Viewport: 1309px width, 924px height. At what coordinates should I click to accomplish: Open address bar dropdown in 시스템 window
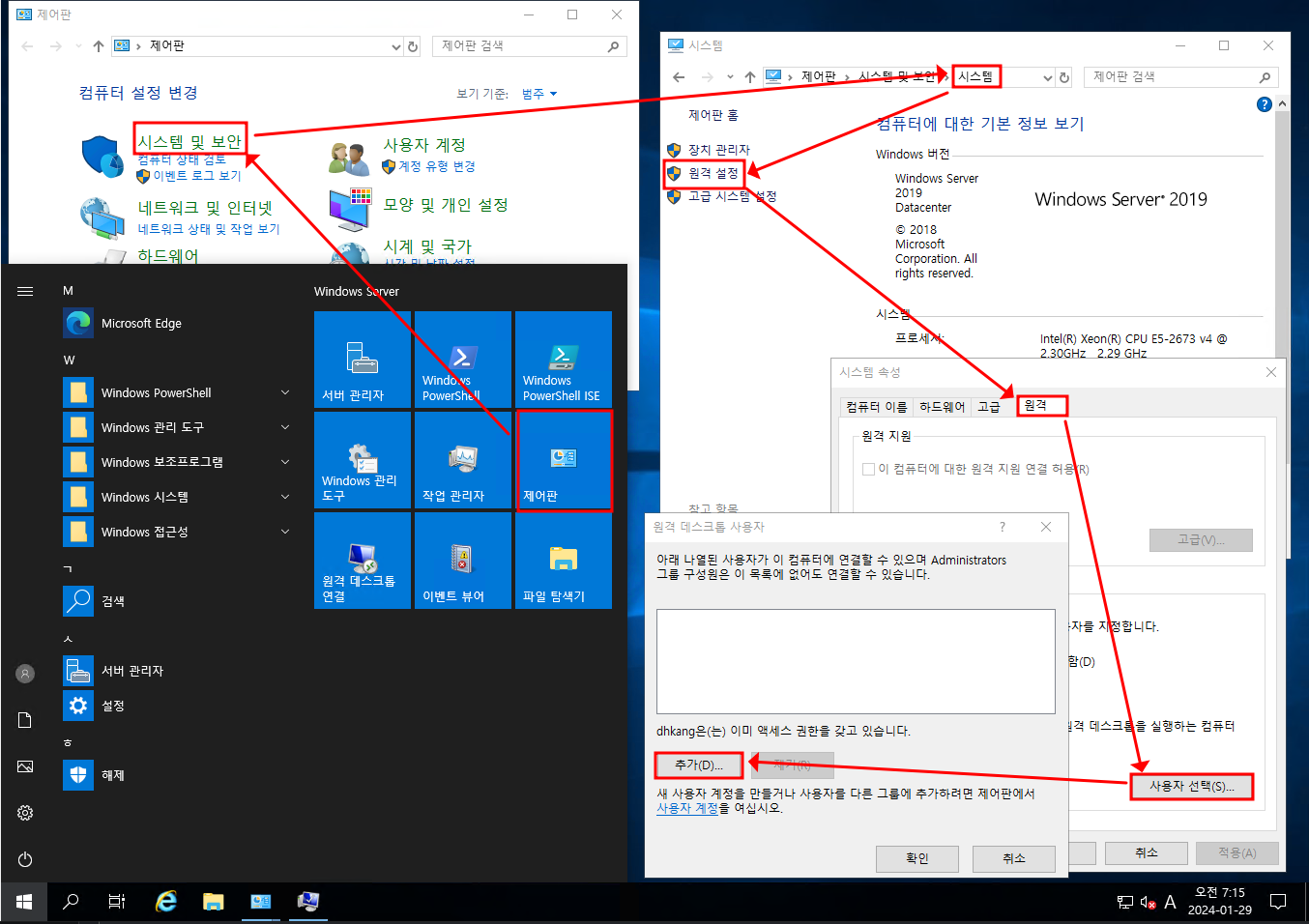1047,77
